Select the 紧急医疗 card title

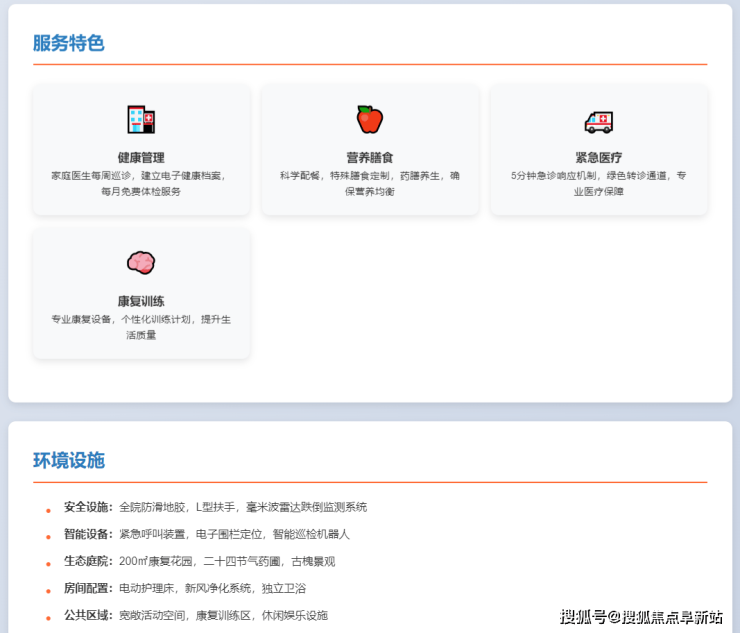(598, 157)
